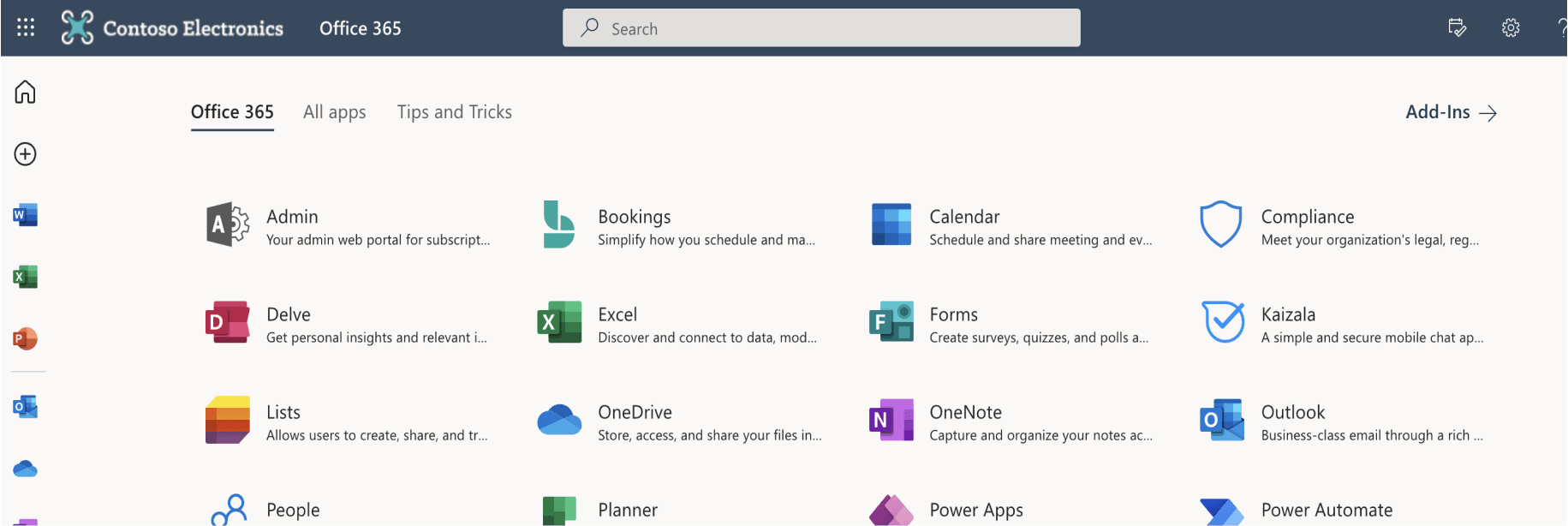Click the People app icon

[229, 510]
